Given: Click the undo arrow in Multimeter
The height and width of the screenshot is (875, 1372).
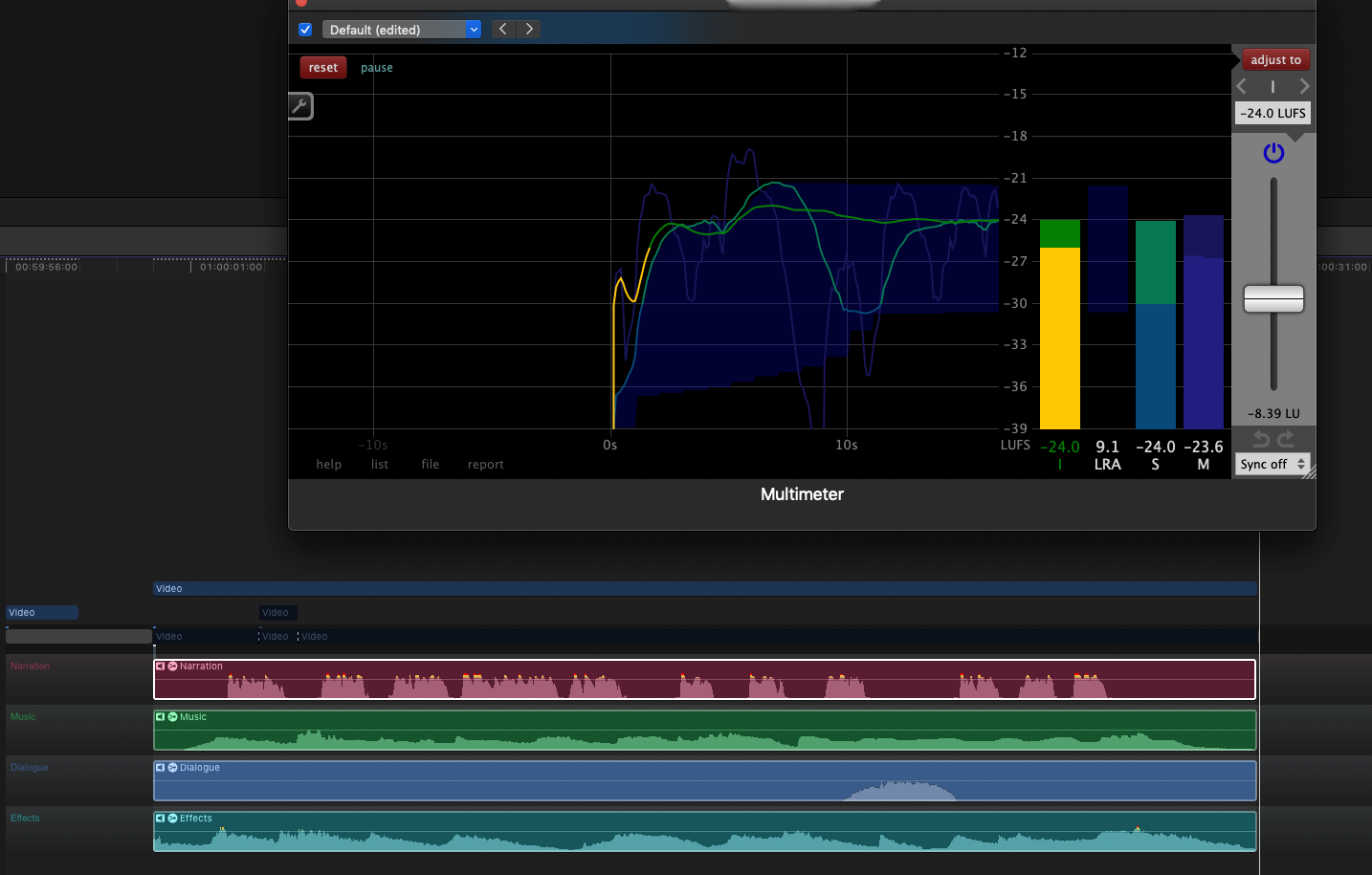Looking at the screenshot, I should 1261,439.
